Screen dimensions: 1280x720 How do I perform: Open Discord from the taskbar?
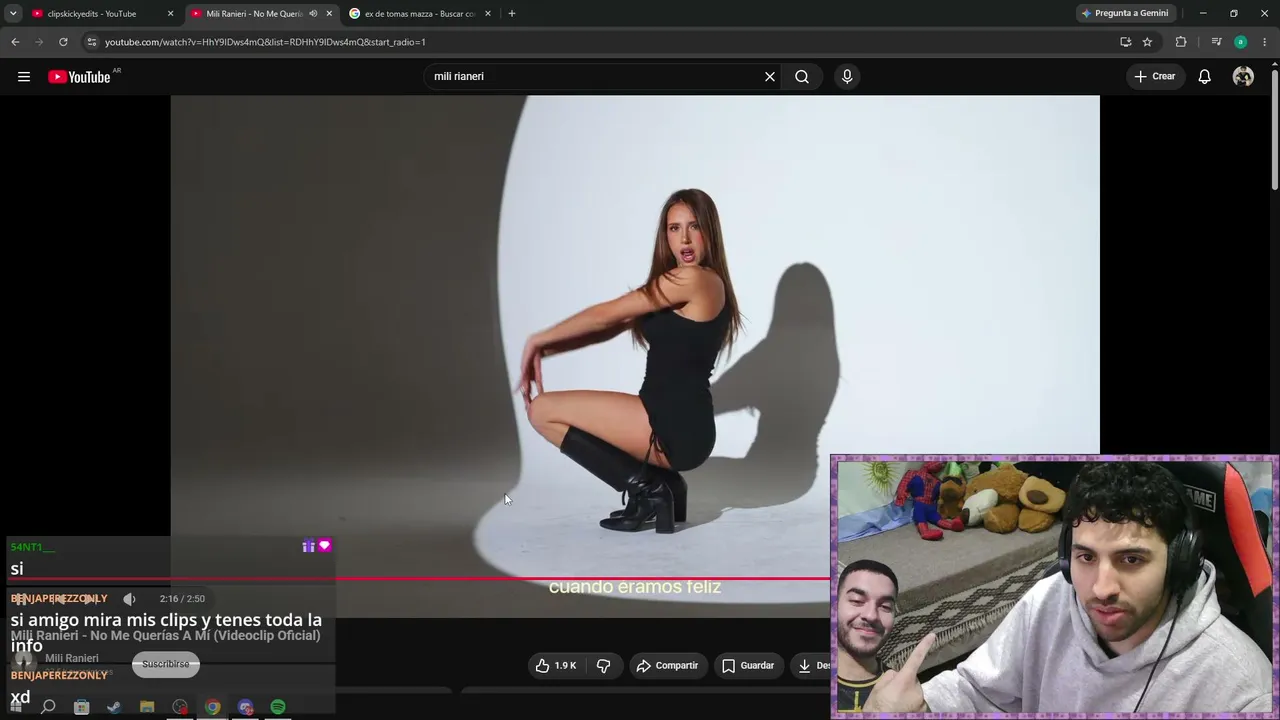coord(245,707)
